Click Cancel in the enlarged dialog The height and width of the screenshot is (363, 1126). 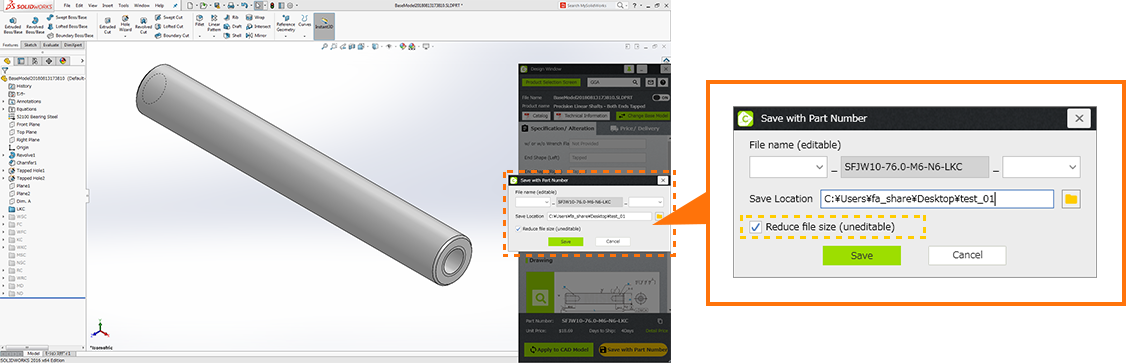point(967,255)
